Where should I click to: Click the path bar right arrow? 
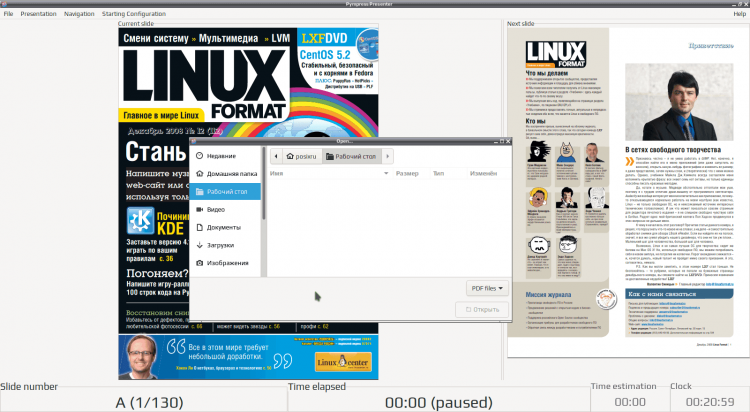[387, 155]
